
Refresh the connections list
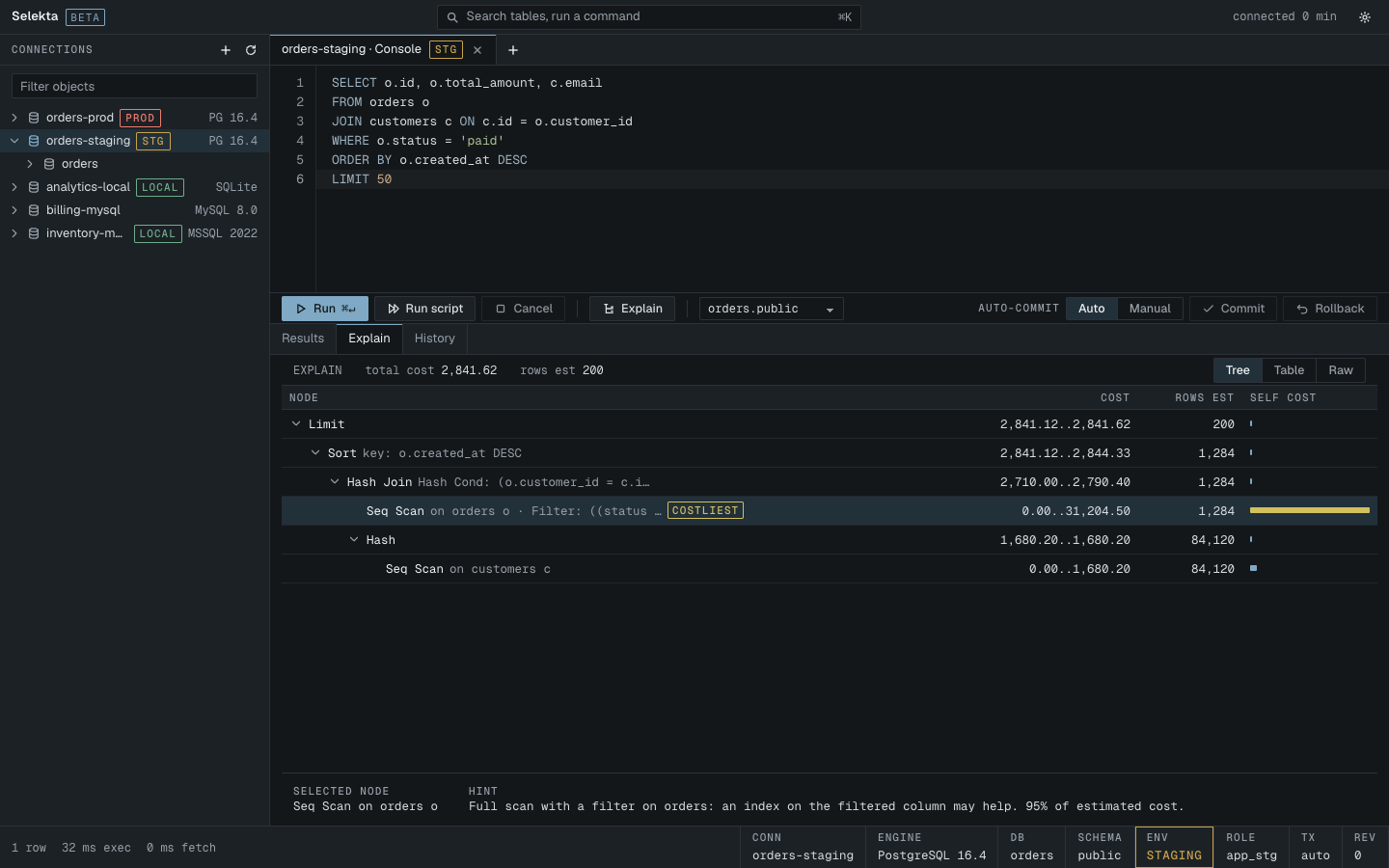[251, 50]
